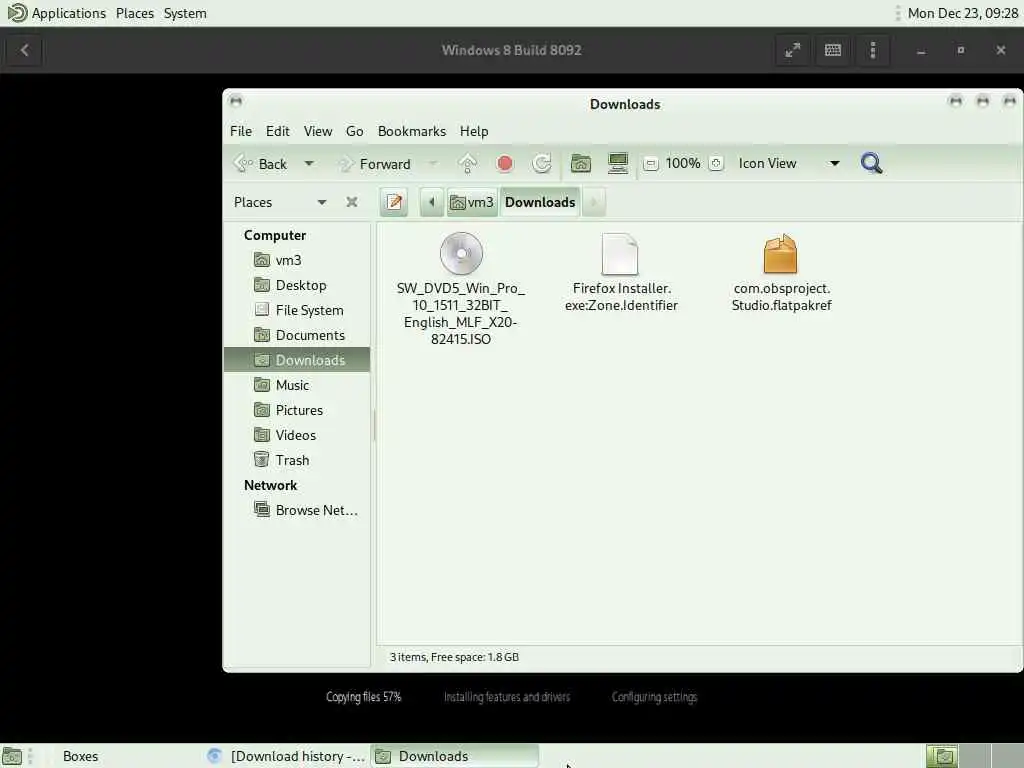Click the Boxes back arrow button
Screen dimensions: 1024x768
[x=24, y=50]
